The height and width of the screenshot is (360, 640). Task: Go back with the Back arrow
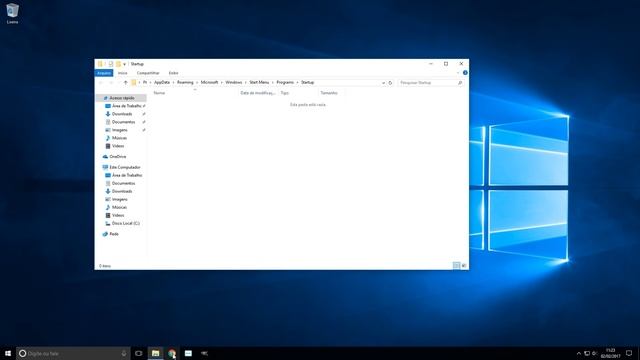101,83
